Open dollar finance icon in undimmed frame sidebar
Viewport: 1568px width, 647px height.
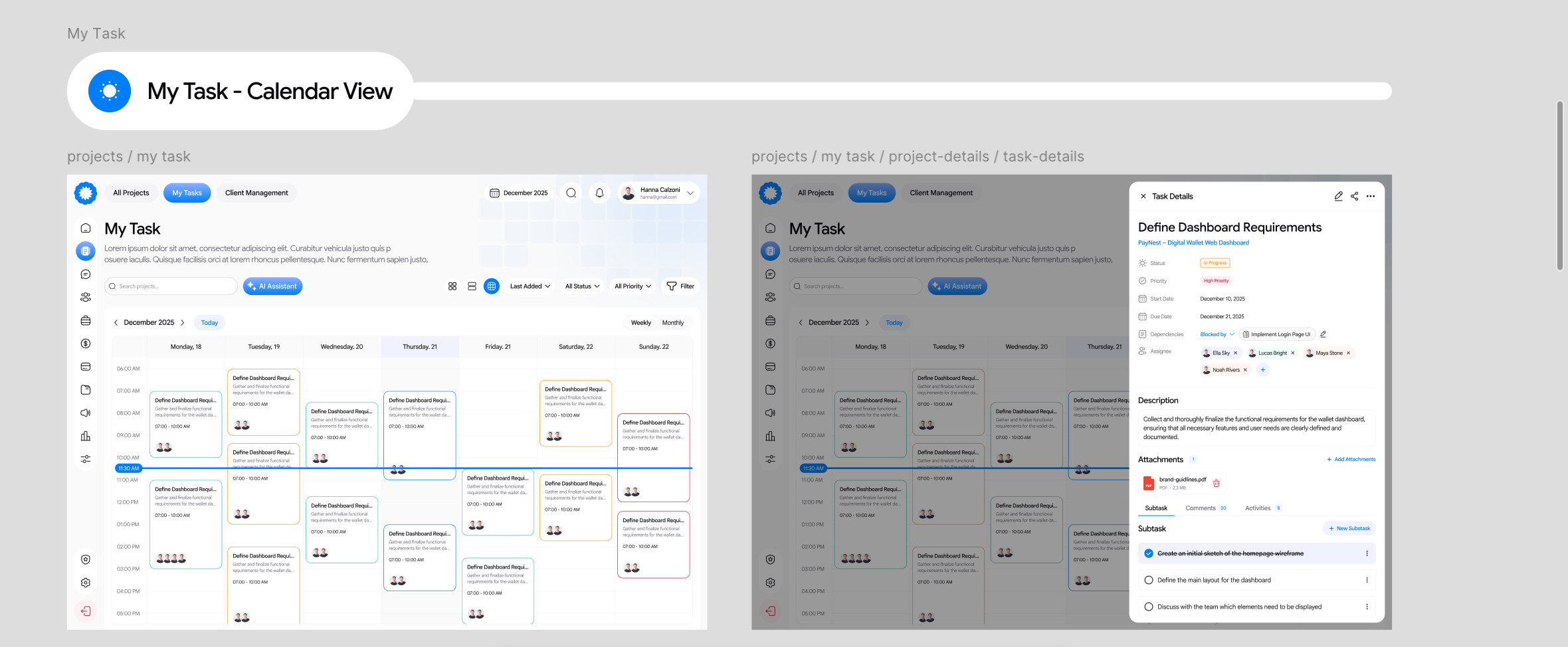(x=86, y=343)
